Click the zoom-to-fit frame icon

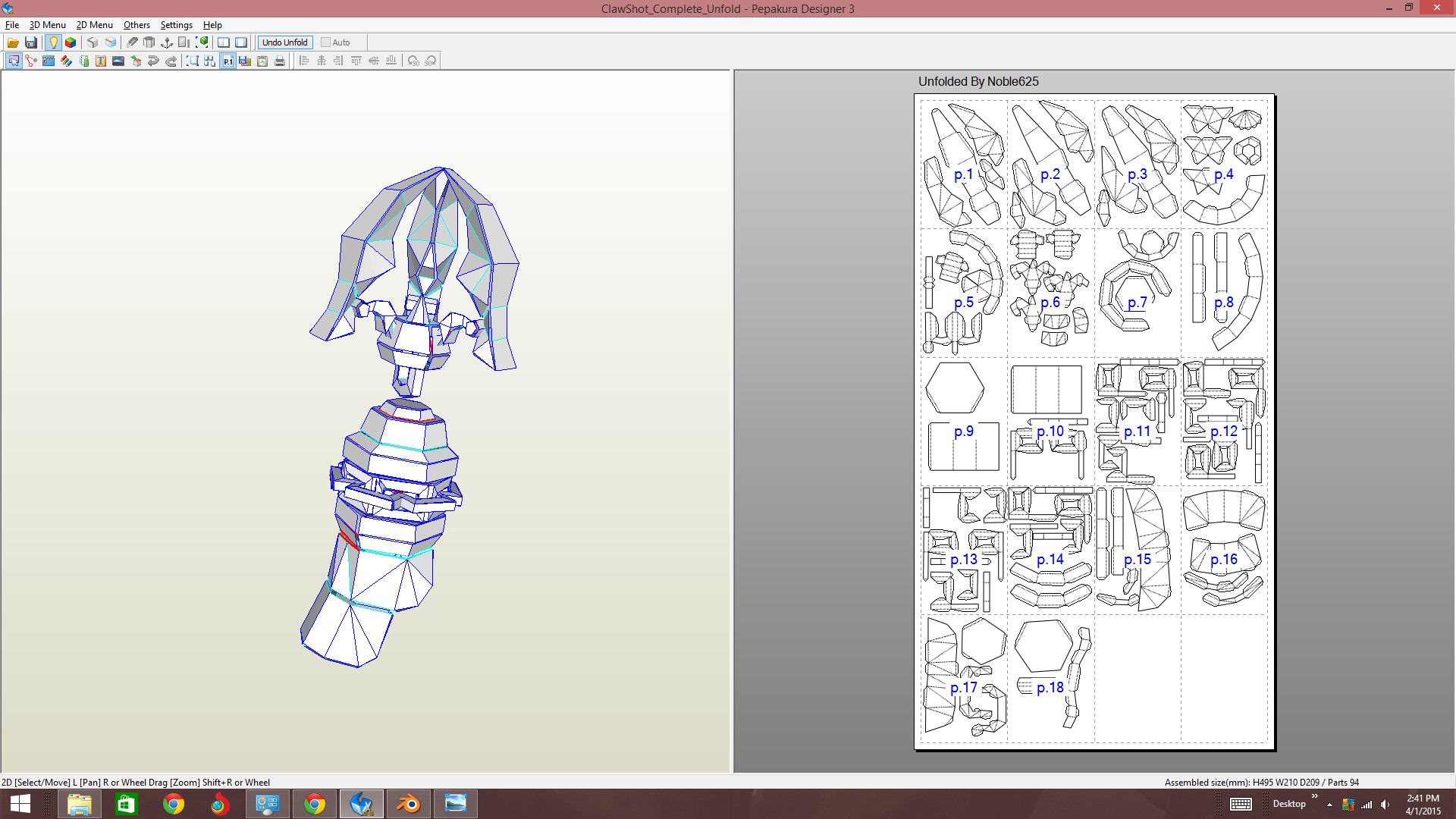tap(193, 61)
